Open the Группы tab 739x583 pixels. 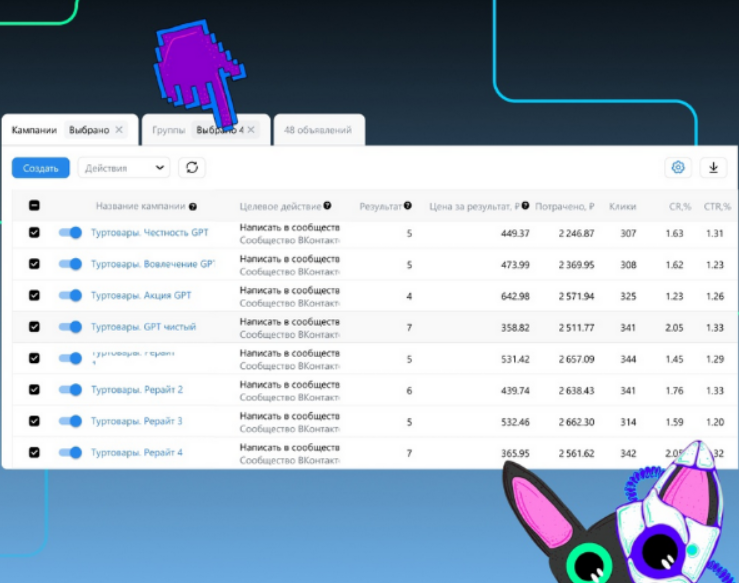pos(168,130)
